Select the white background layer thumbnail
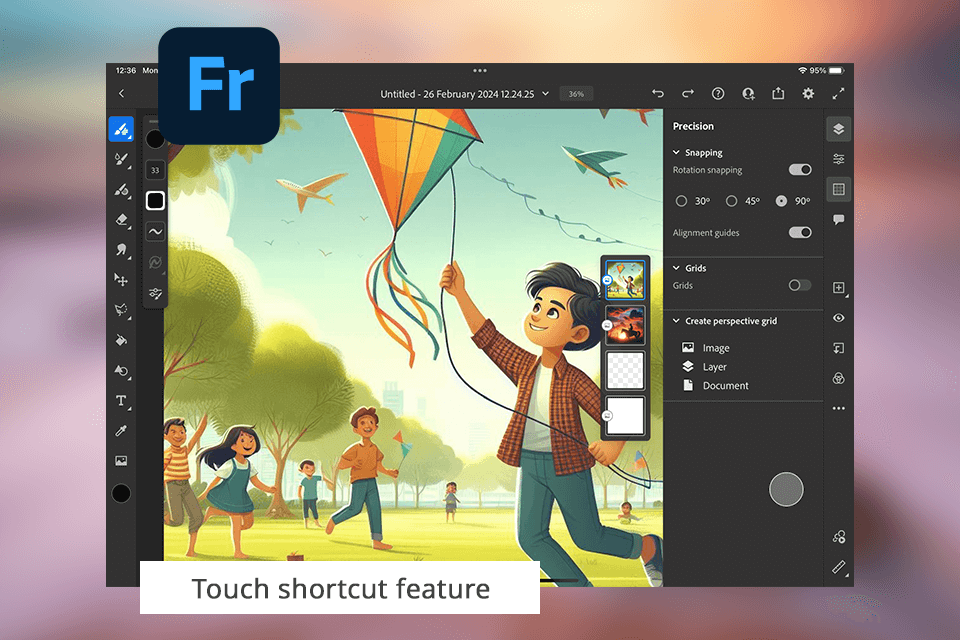The image size is (960, 640). click(624, 415)
